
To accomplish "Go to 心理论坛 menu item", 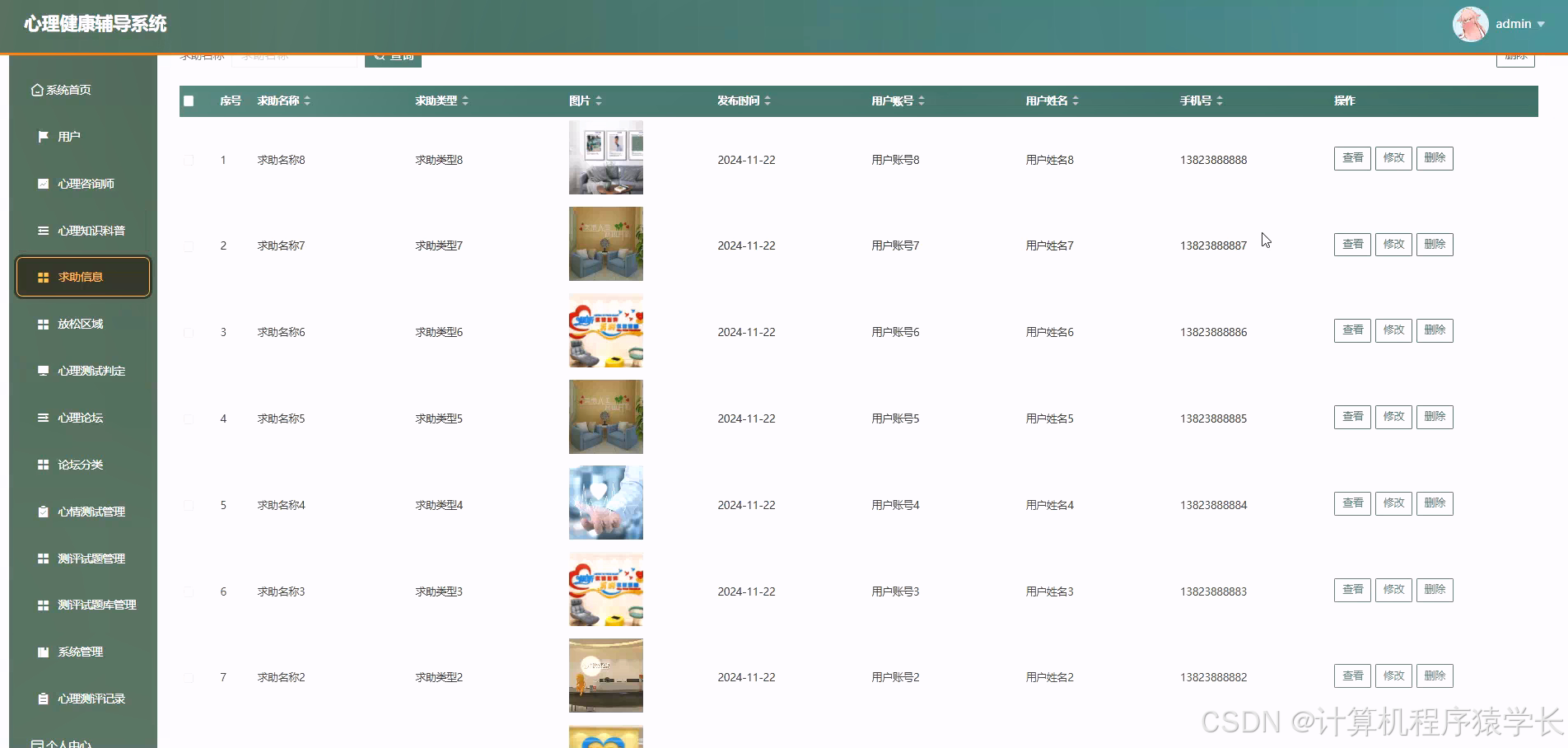I will (82, 418).
